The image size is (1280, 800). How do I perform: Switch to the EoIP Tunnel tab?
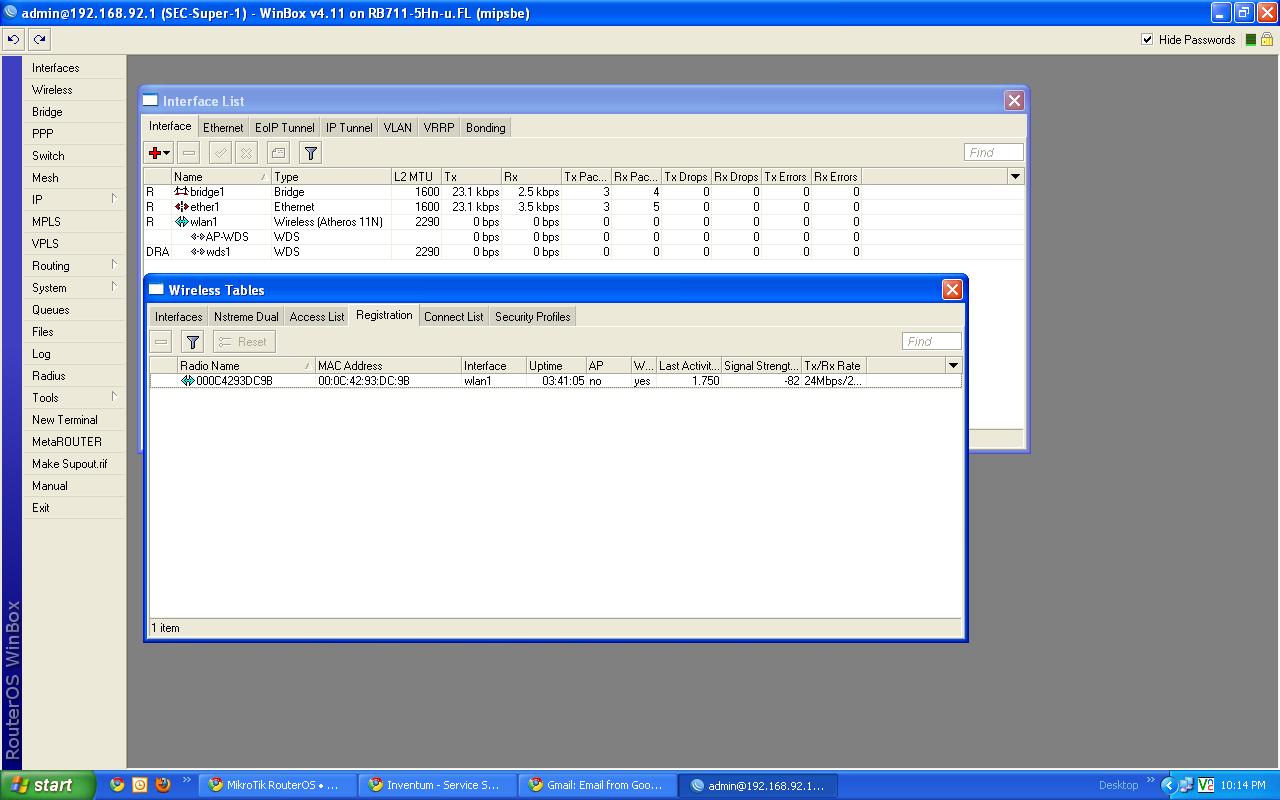coord(285,127)
